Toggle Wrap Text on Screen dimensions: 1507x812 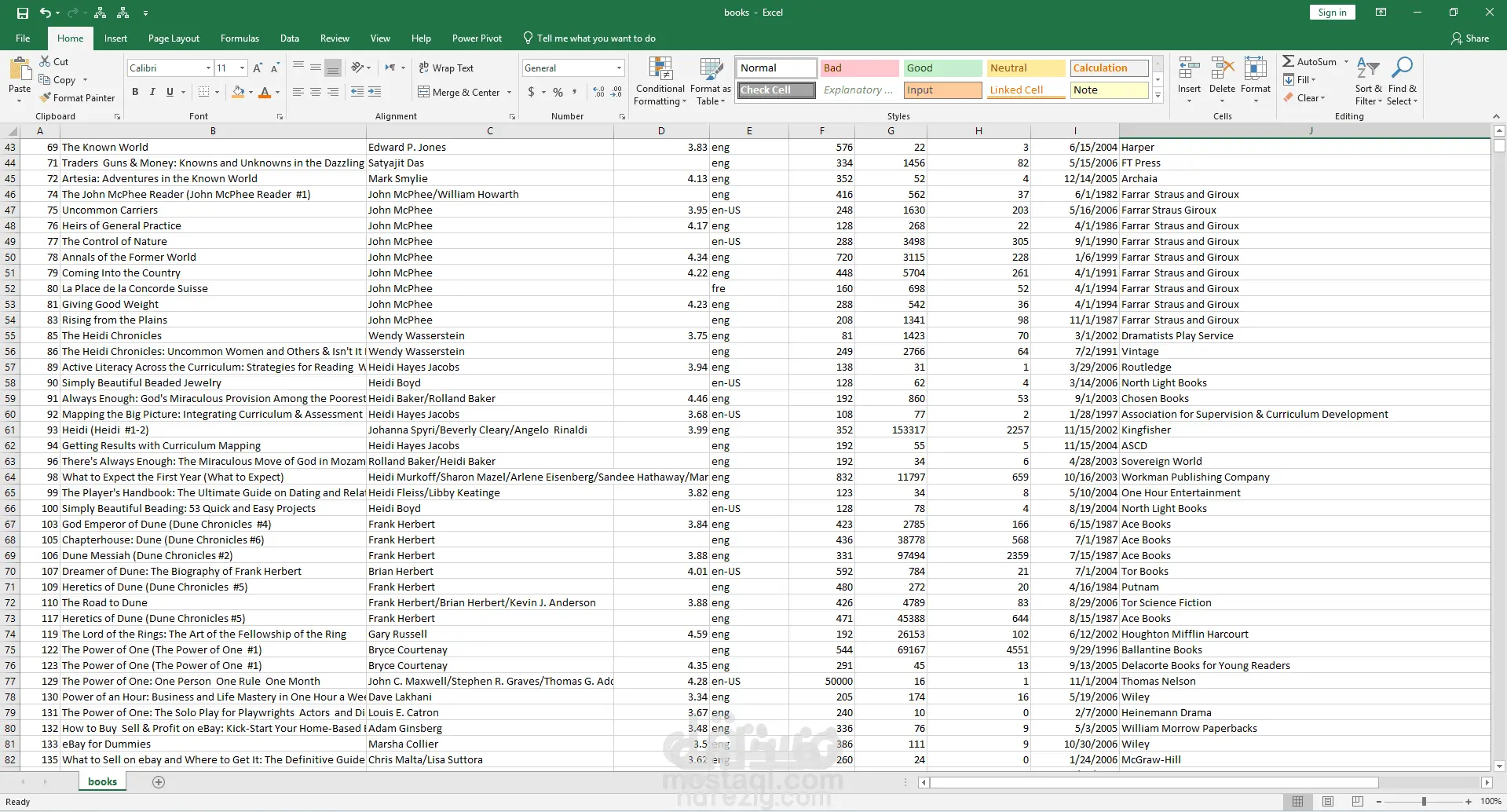click(446, 68)
